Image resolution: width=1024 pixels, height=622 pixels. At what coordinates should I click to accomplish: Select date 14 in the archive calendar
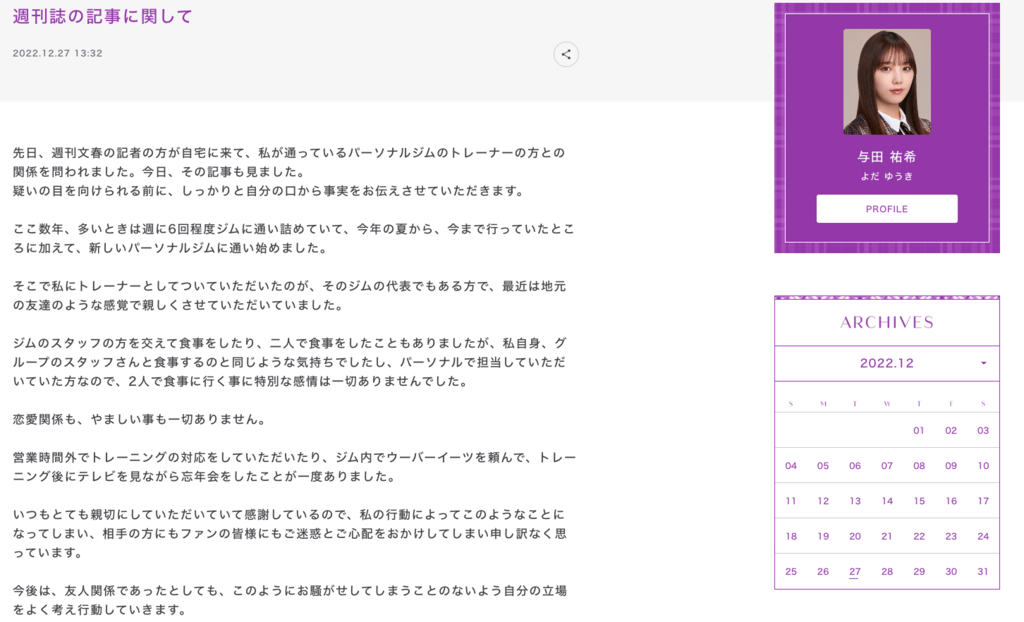pyautogui.click(x=887, y=501)
